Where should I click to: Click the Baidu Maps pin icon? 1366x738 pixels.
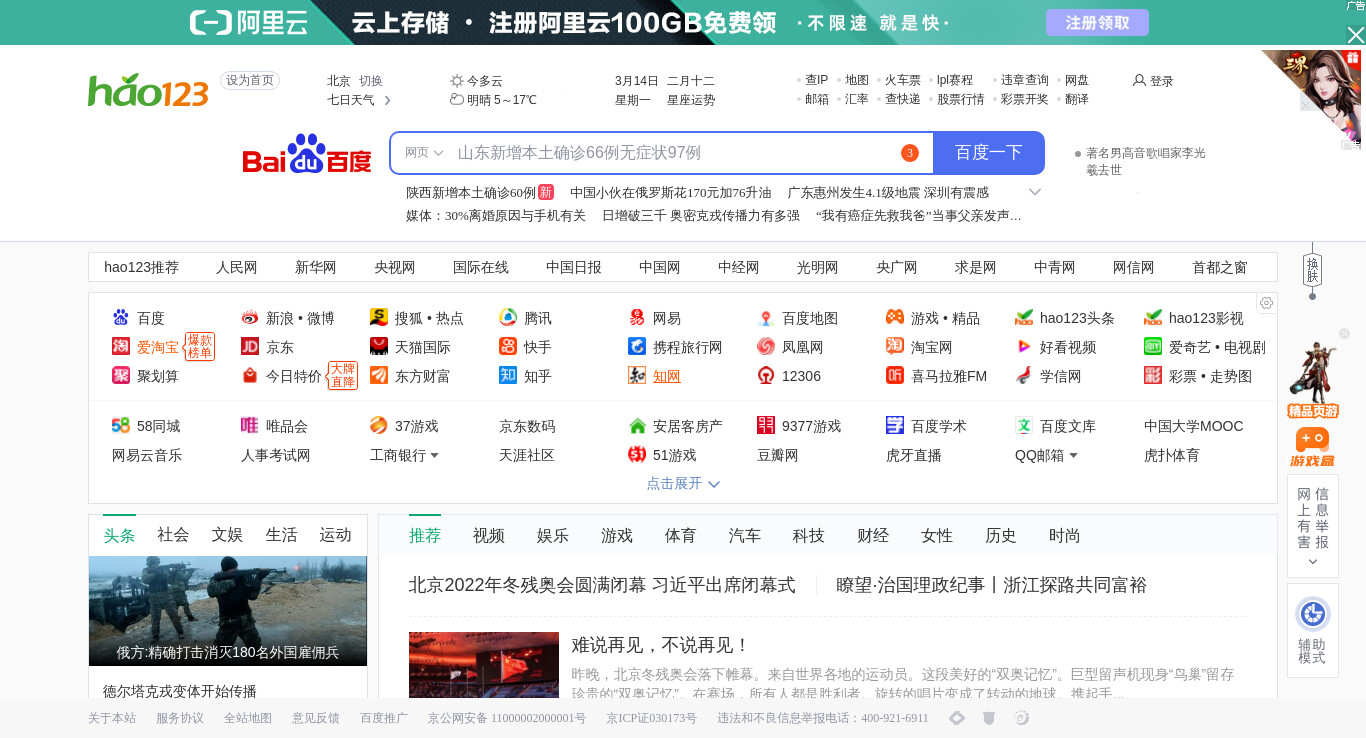[x=766, y=318]
